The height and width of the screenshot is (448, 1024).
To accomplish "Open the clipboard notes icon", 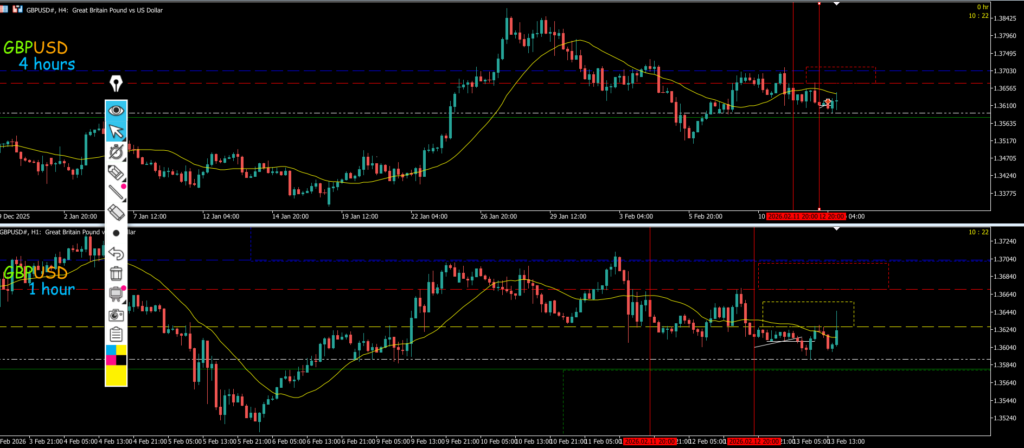I will [116, 334].
